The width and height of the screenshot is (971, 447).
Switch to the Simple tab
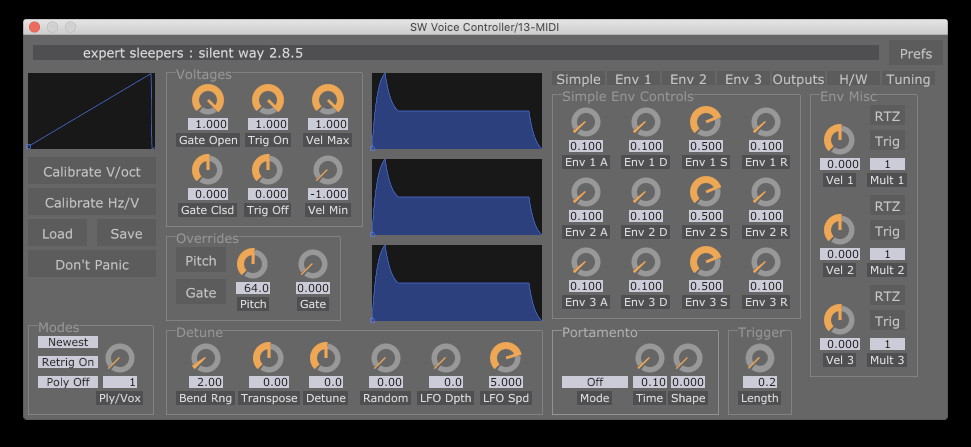(x=578, y=79)
